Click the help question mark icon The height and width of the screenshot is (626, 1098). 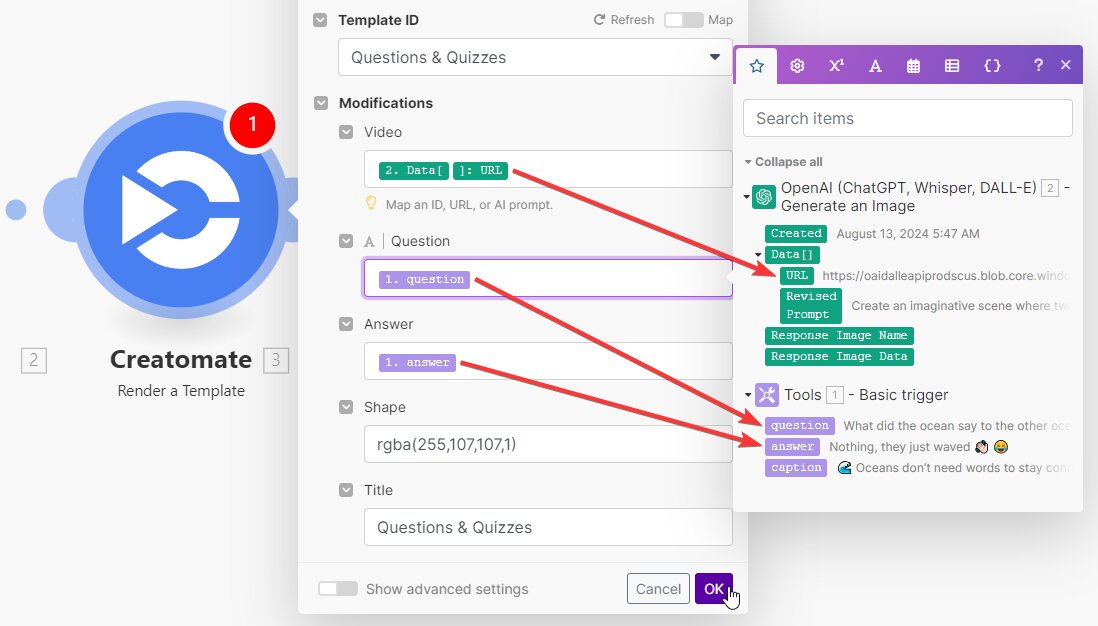click(x=1038, y=64)
